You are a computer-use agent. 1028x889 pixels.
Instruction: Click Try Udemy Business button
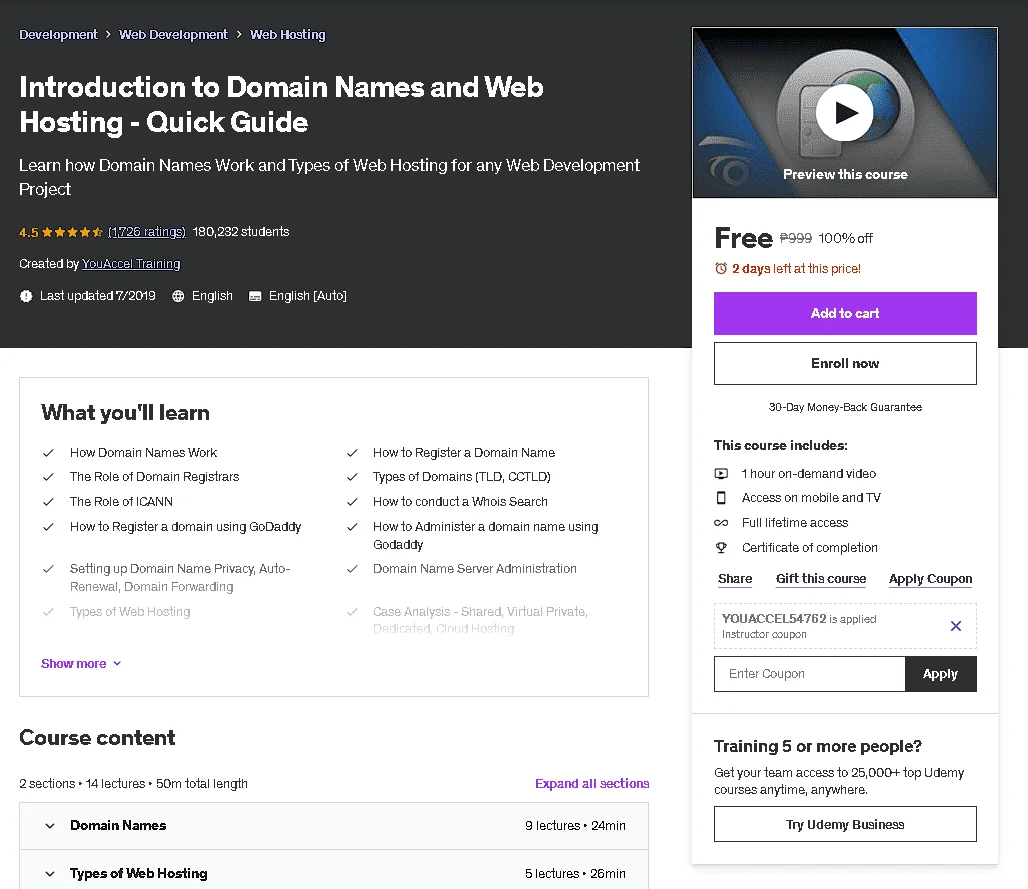[845, 824]
